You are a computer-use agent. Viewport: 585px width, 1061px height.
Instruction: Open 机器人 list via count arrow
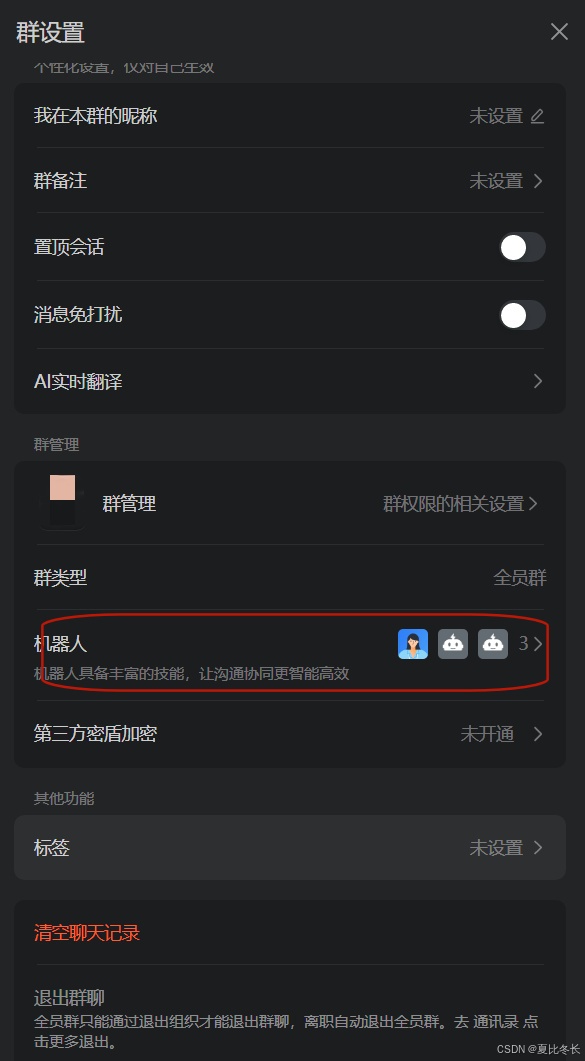(531, 644)
